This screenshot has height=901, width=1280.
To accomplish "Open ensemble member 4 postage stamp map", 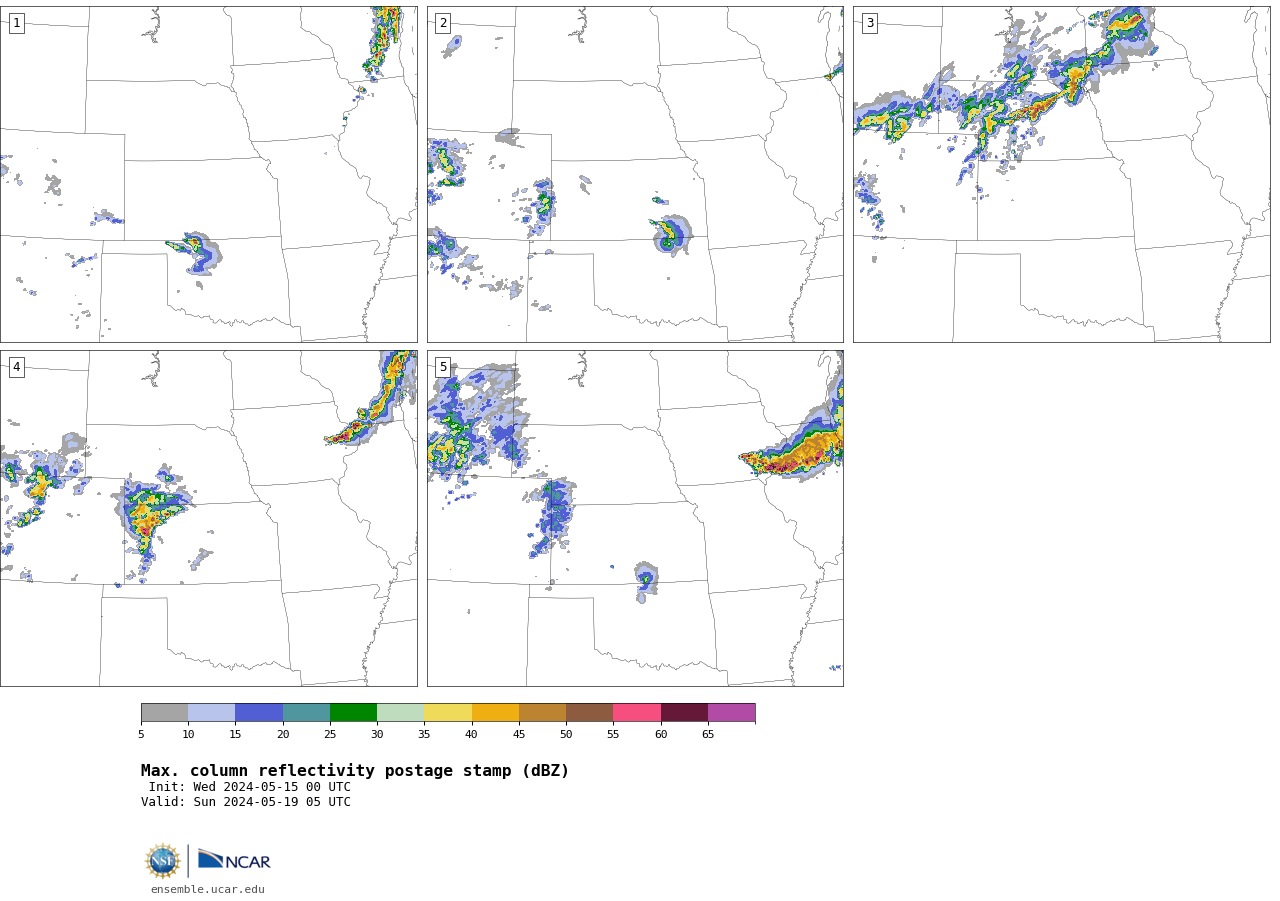I will (x=208, y=518).
